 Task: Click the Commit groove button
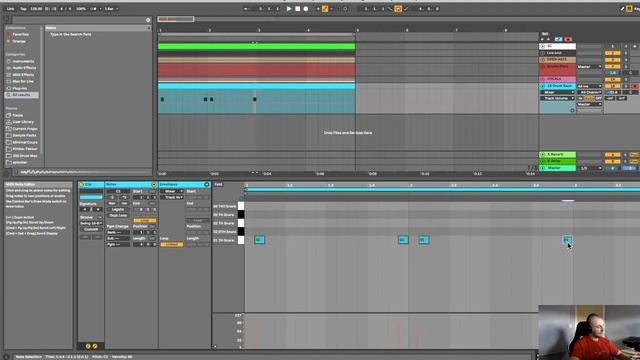coord(91,229)
